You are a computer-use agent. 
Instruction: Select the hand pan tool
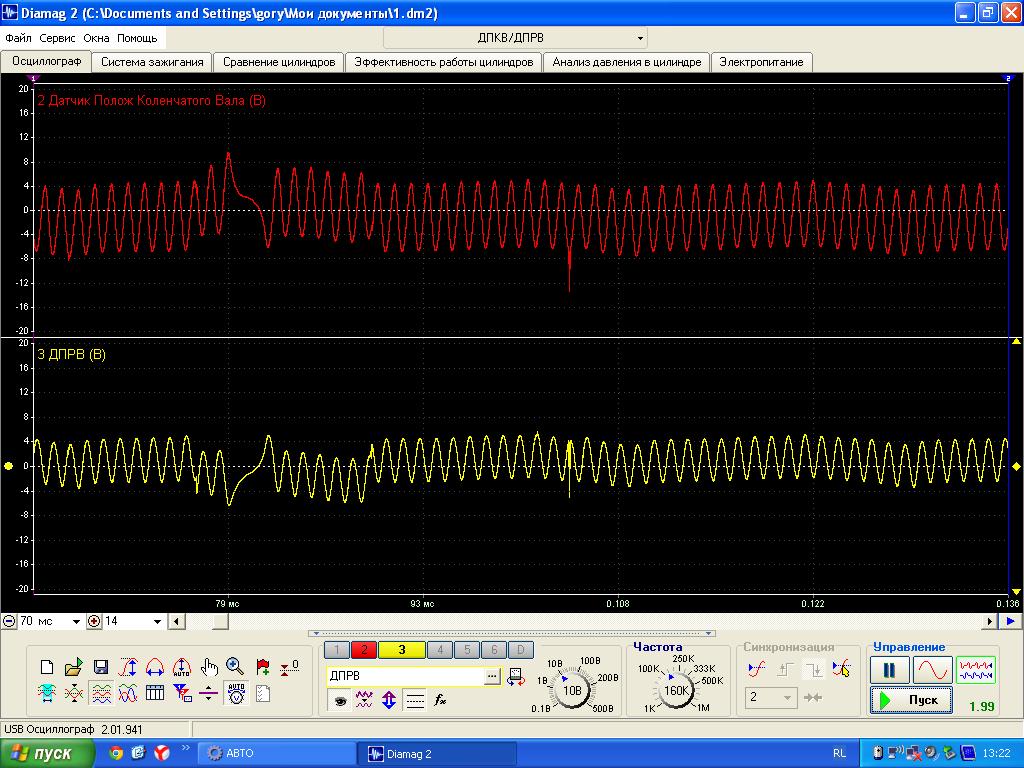pyautogui.click(x=209, y=667)
